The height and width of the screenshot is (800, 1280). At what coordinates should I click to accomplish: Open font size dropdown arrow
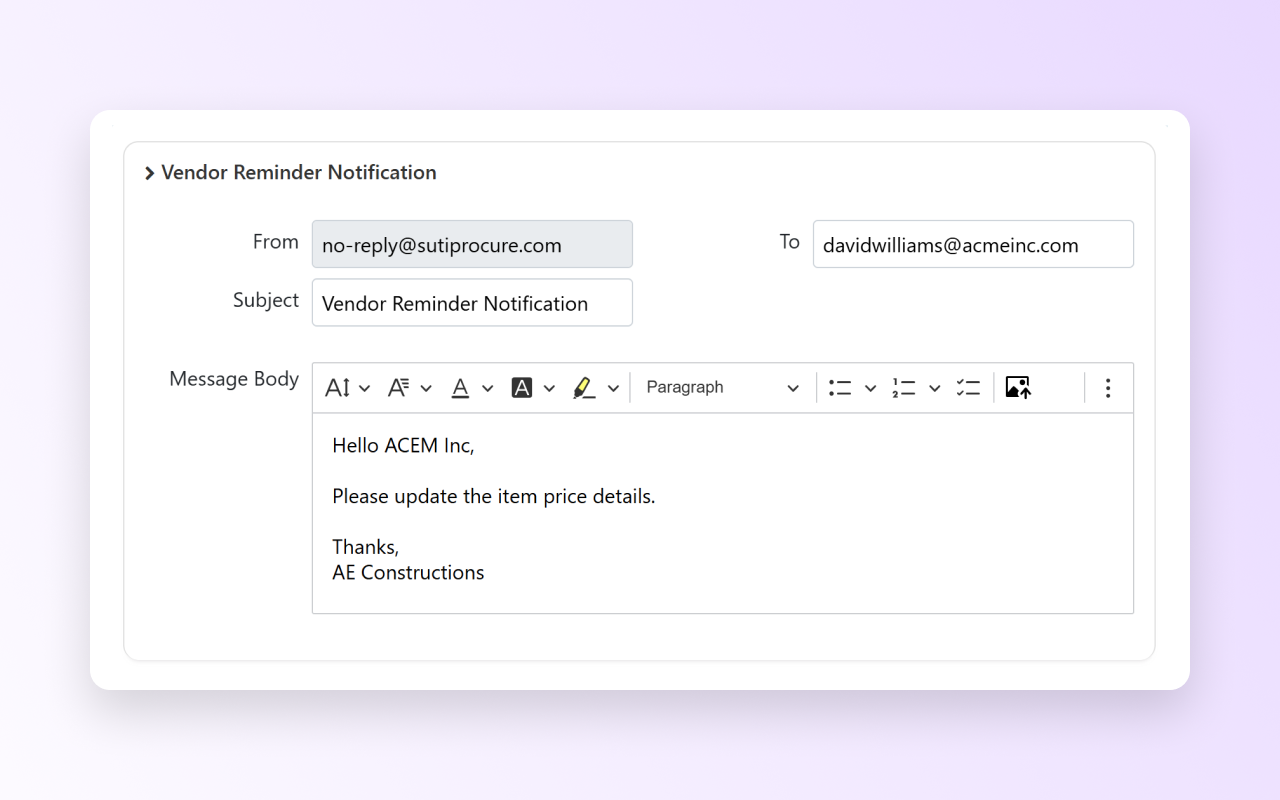coord(365,388)
